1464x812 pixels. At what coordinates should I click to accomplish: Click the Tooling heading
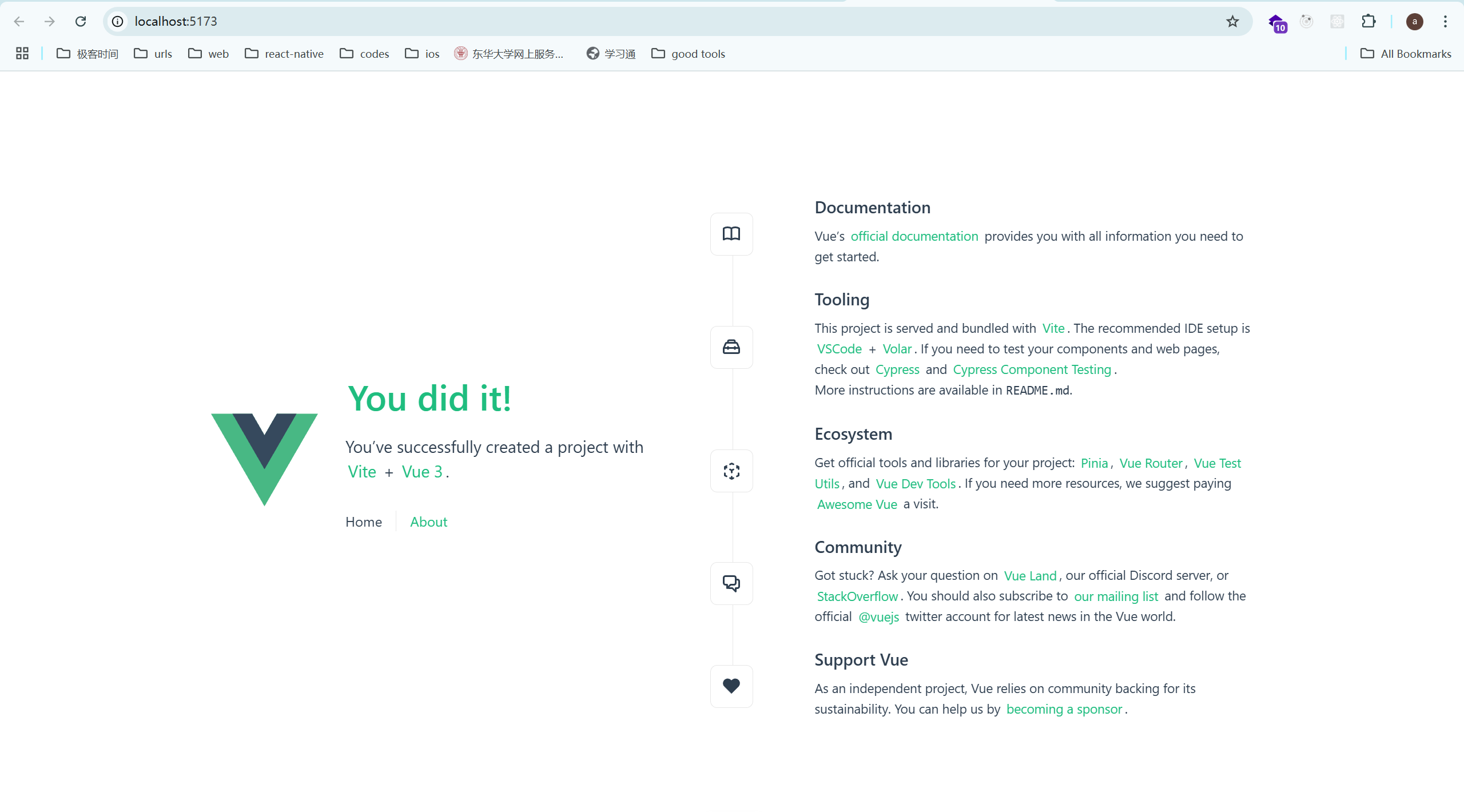pyautogui.click(x=842, y=300)
